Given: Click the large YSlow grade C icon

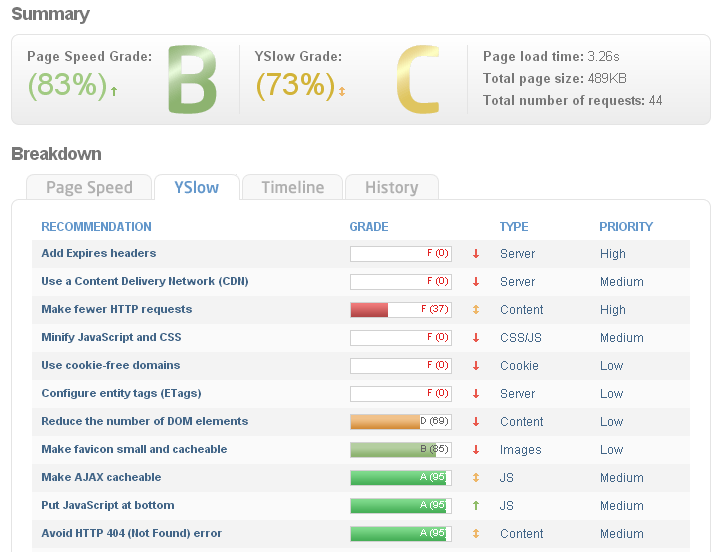Looking at the screenshot, I should [x=417, y=79].
